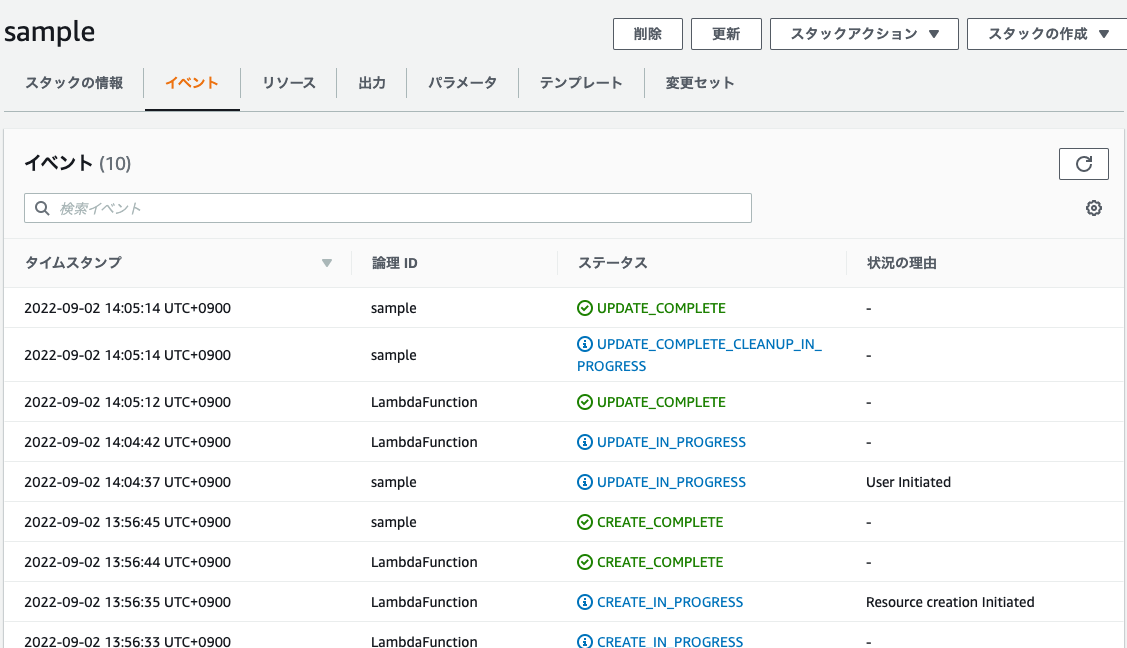
Task: Click timestamp 2022-09-02 14:04:37
Action: tap(127, 482)
